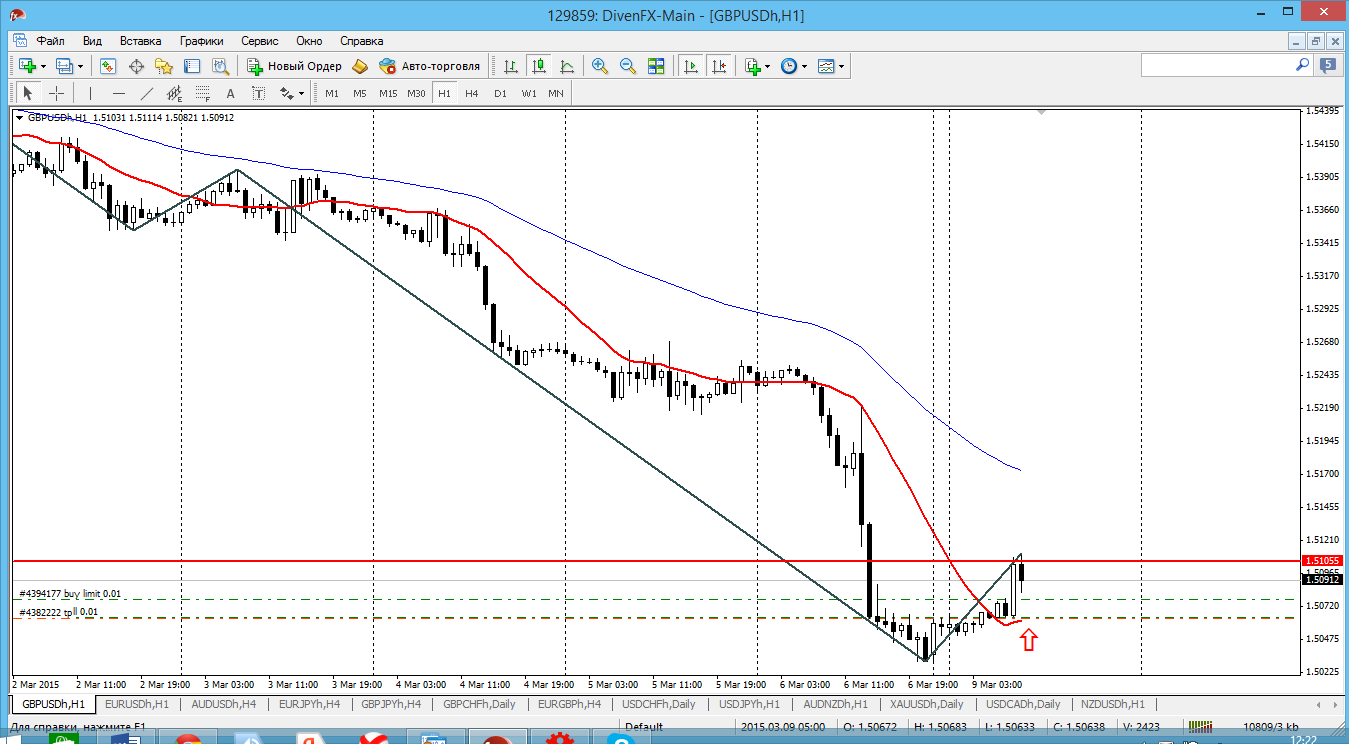Screen dimensions: 1353x744
Task: Switch to MN timeframe
Action: 556,93
